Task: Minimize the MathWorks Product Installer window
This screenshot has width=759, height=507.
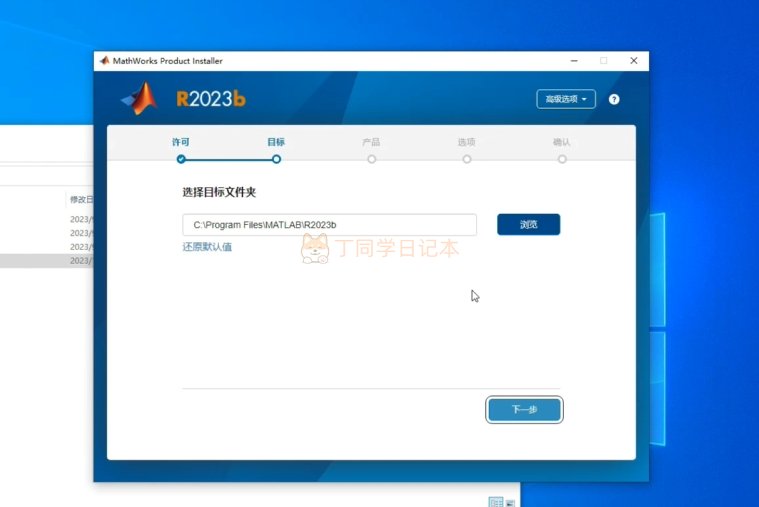Action: [574, 61]
